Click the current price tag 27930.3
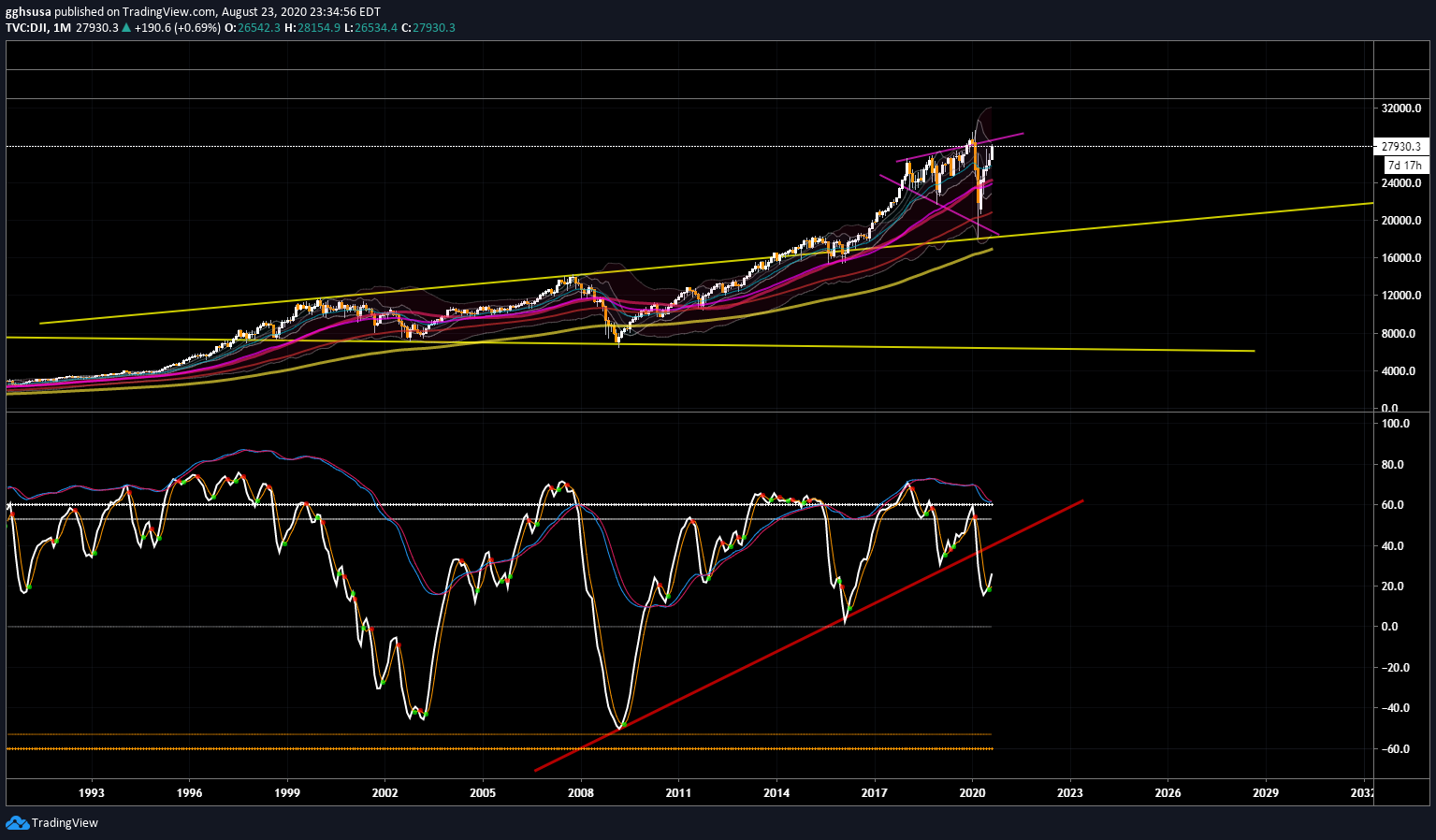Image resolution: width=1436 pixels, height=840 pixels. click(1400, 146)
